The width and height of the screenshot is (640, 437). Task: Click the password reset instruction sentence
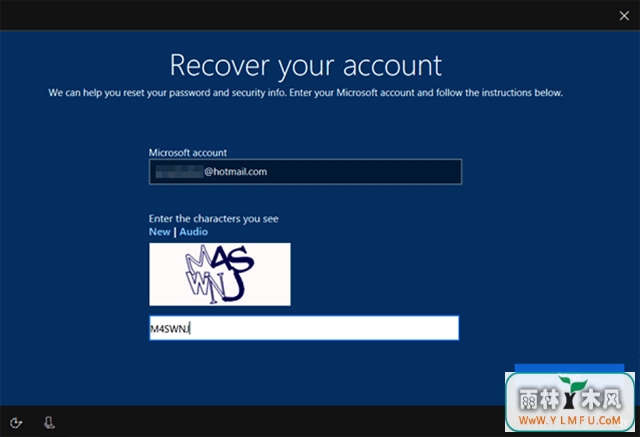305,93
